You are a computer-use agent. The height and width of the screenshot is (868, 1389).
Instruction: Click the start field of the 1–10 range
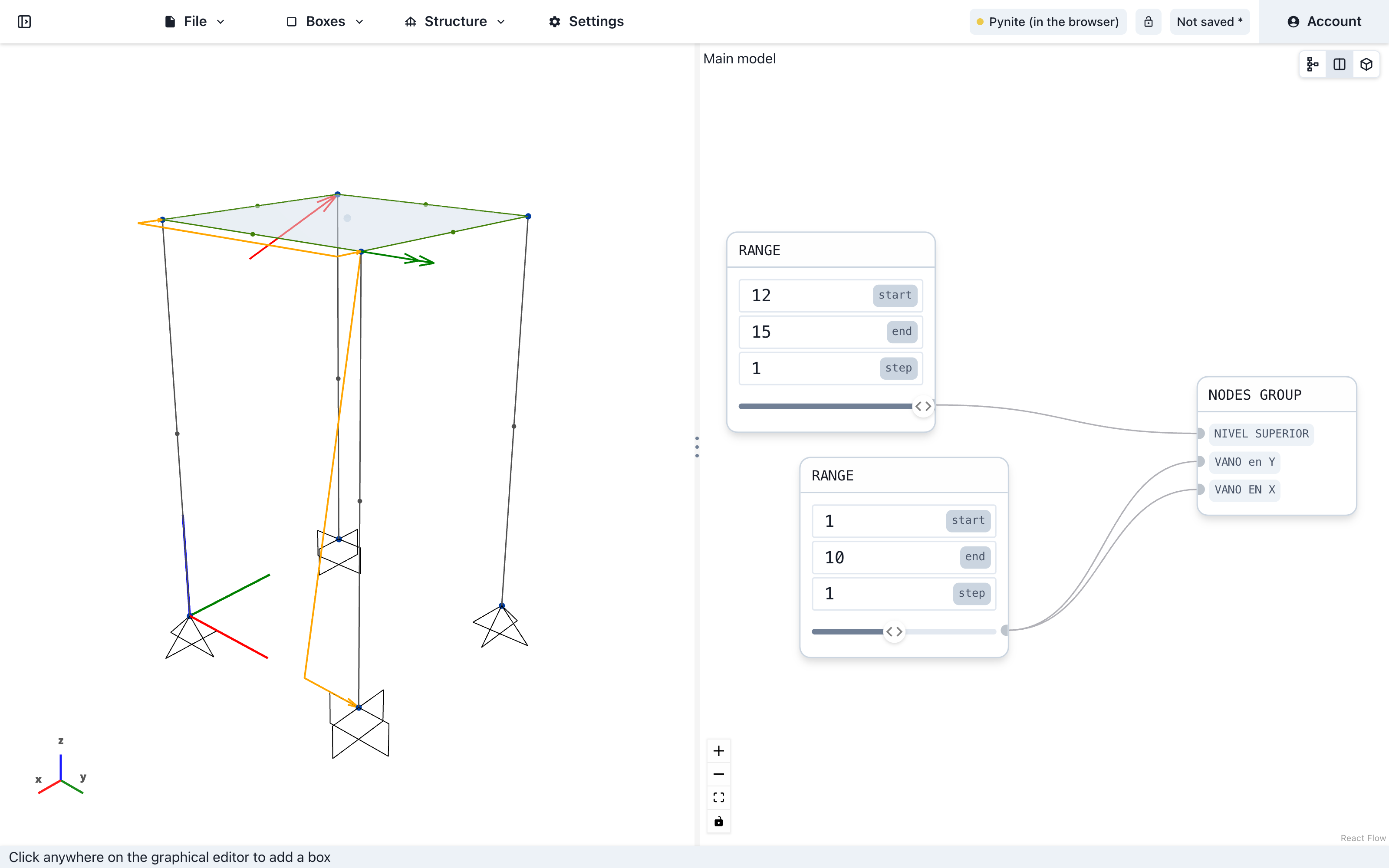pos(904,521)
